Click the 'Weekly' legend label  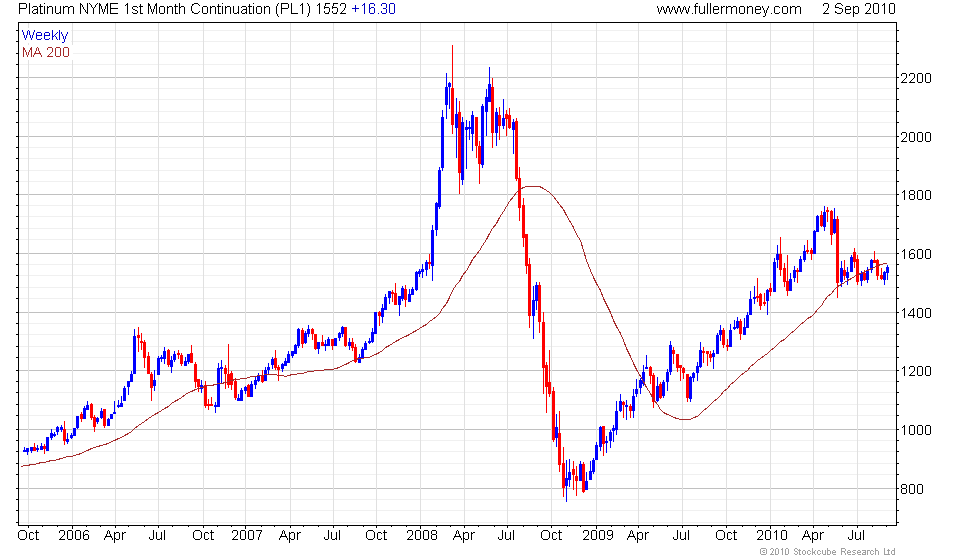44,36
